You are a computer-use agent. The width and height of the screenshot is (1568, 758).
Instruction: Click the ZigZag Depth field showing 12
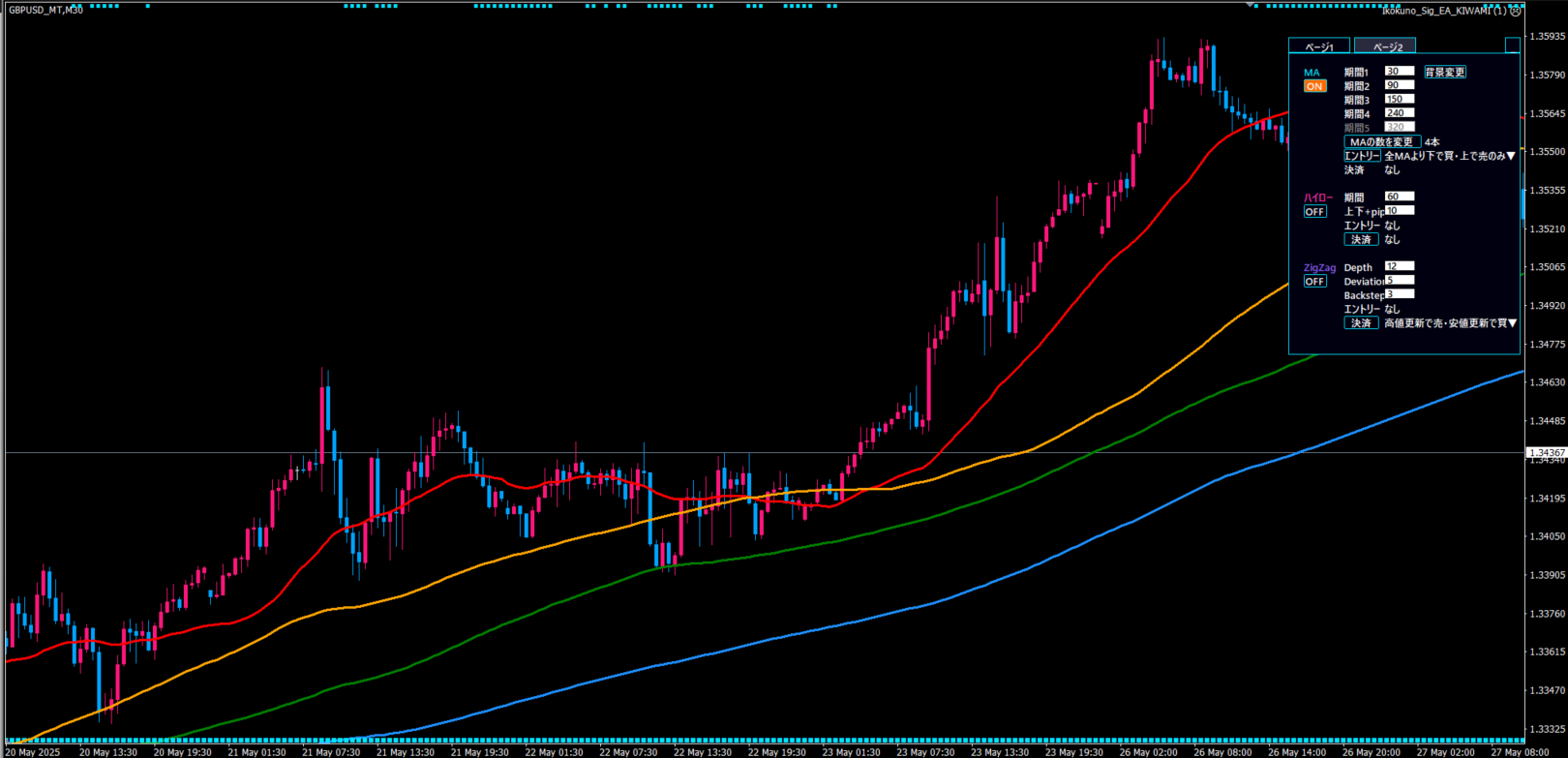[1400, 266]
